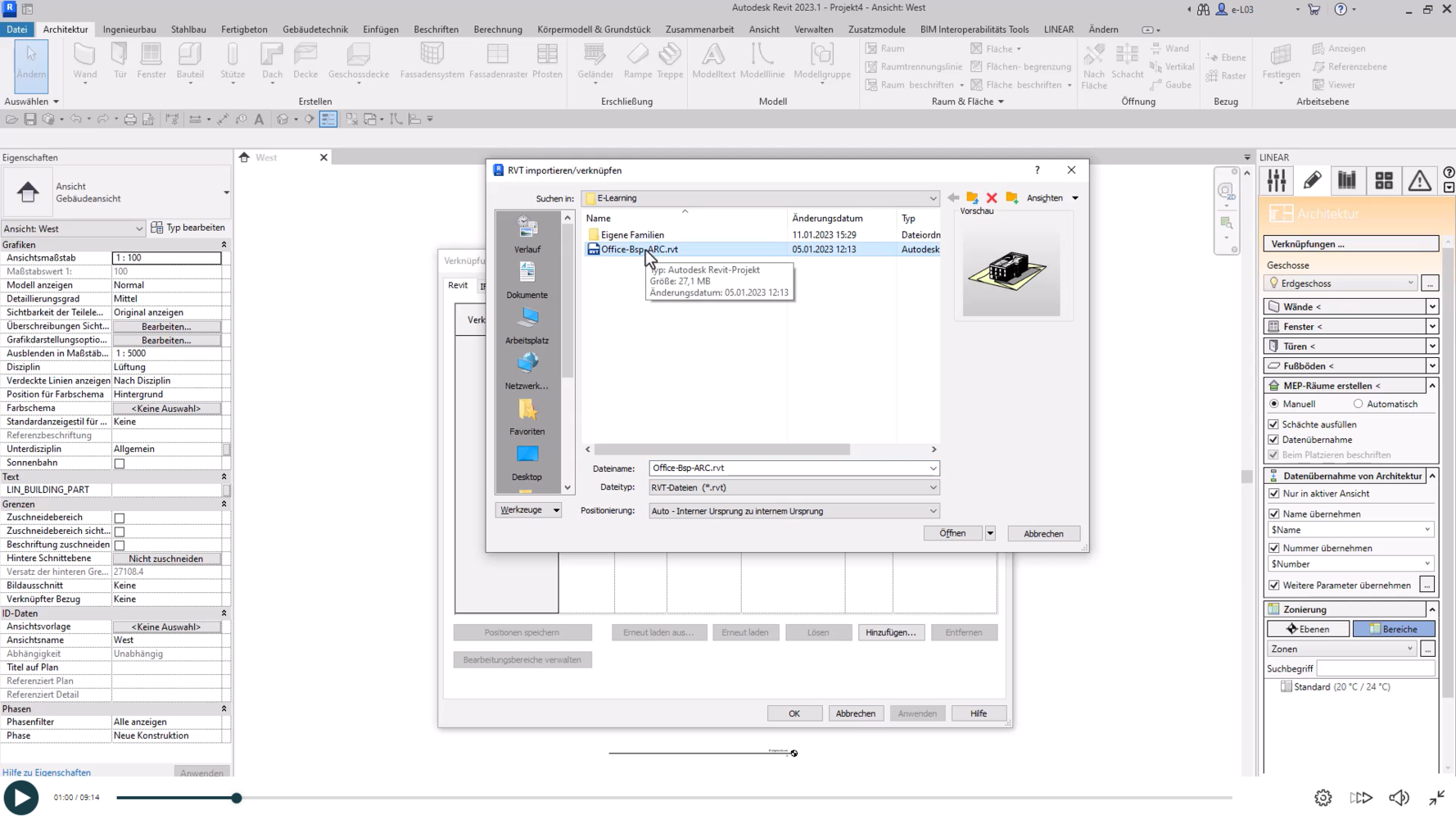Uncheck Nur in aktiver Ansicht
The image size is (1456, 819).
coord(1273,494)
